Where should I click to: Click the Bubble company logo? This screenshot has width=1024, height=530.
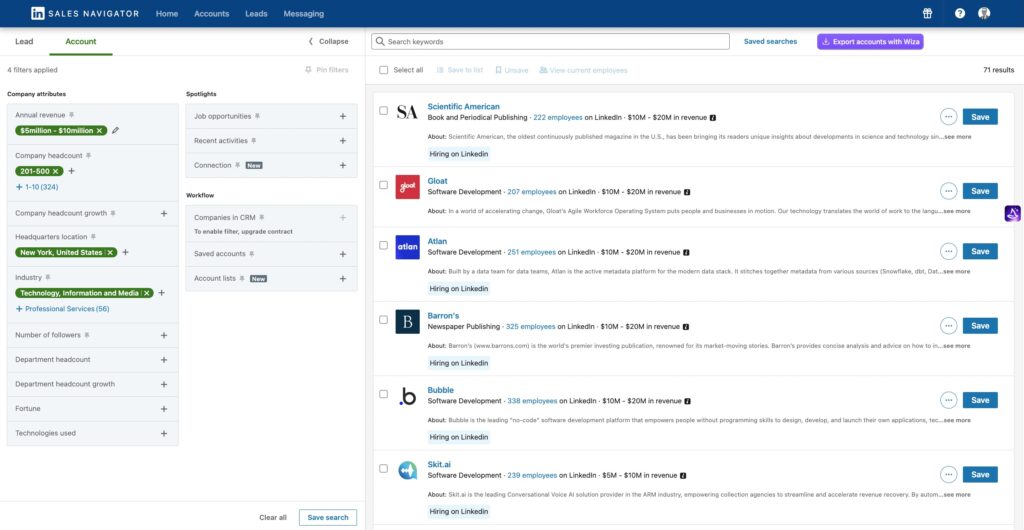click(x=408, y=396)
